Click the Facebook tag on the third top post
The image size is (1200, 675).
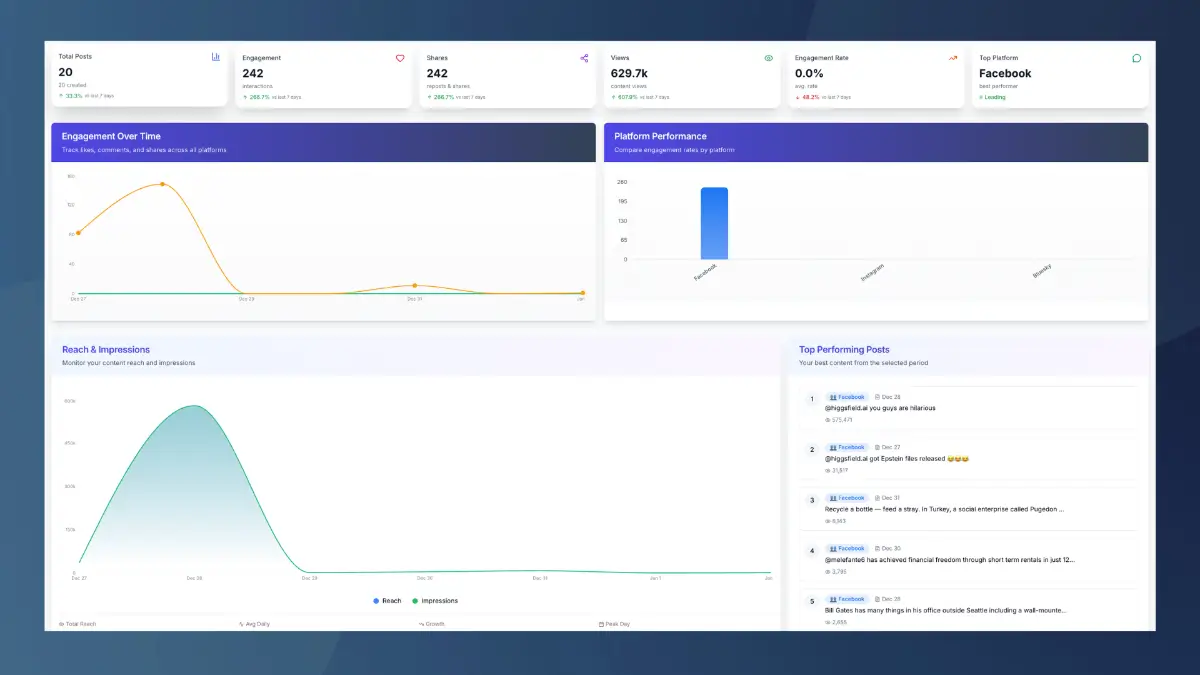847,498
